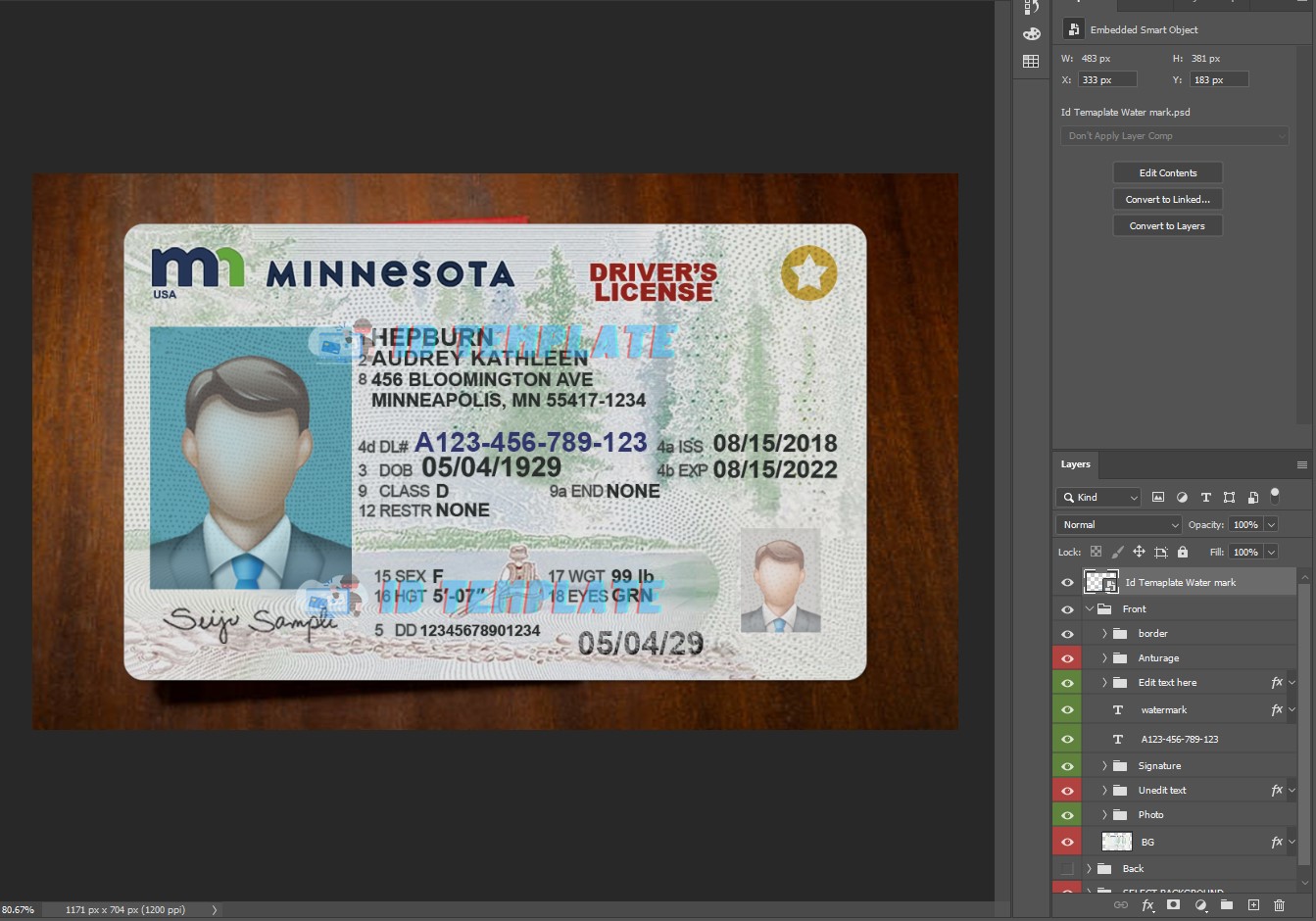Click the Edit Contents button
Image resolution: width=1316 pixels, height=921 pixels.
click(1168, 172)
